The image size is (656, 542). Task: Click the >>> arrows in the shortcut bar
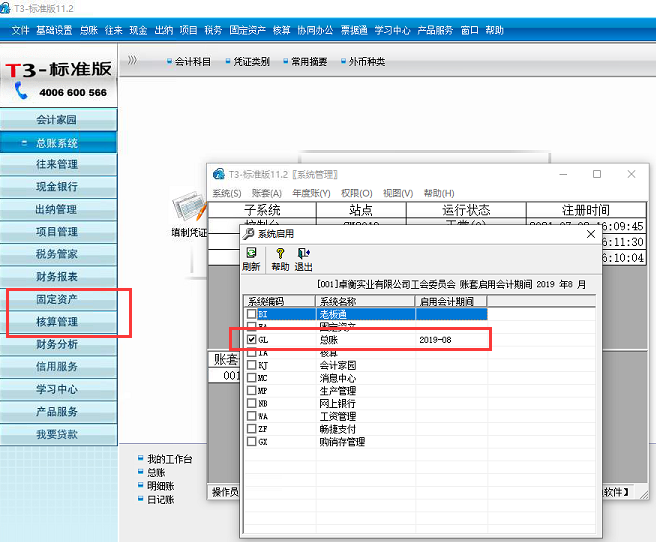(x=132, y=60)
